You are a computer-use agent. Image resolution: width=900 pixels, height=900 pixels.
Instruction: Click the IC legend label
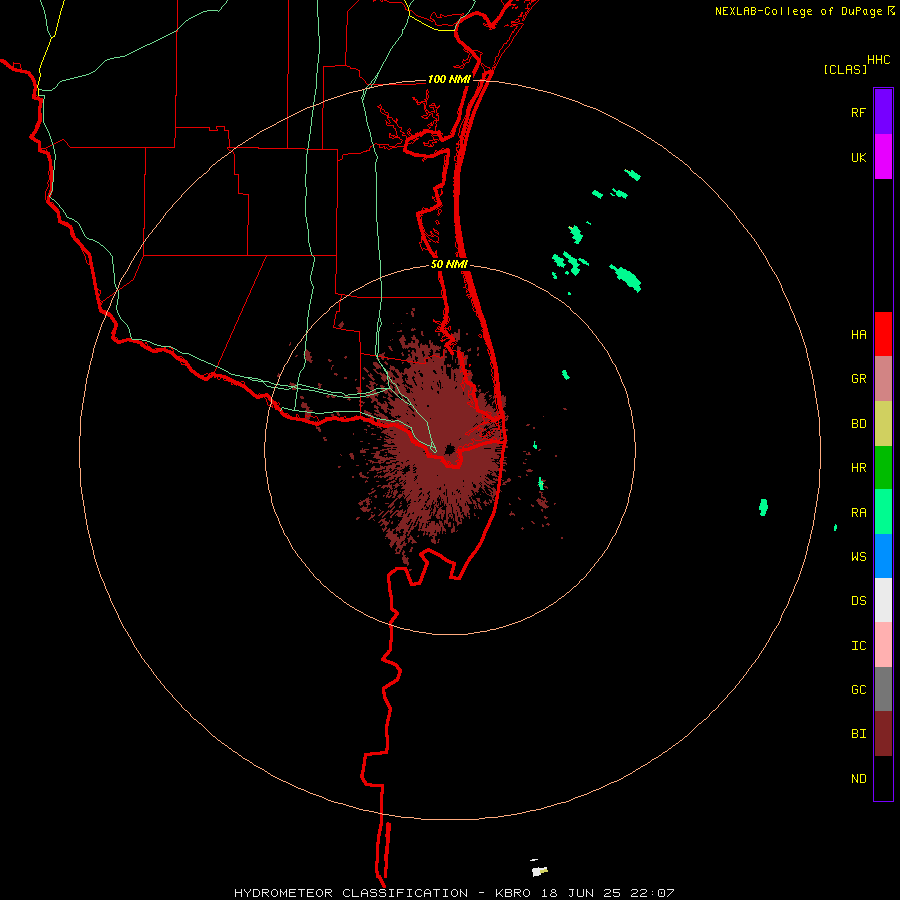point(858,646)
